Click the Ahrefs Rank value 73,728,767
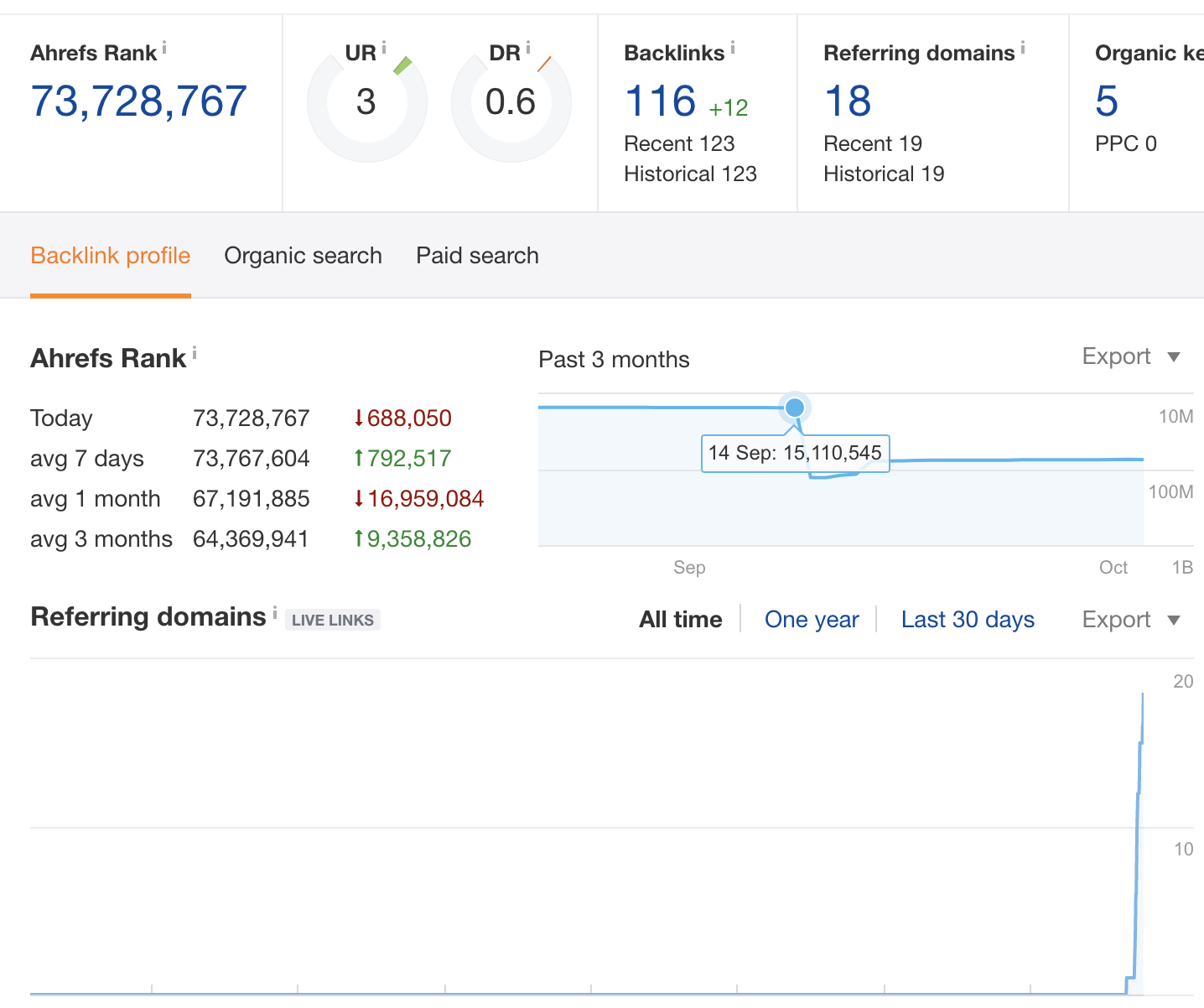1204x1008 pixels. [x=139, y=101]
